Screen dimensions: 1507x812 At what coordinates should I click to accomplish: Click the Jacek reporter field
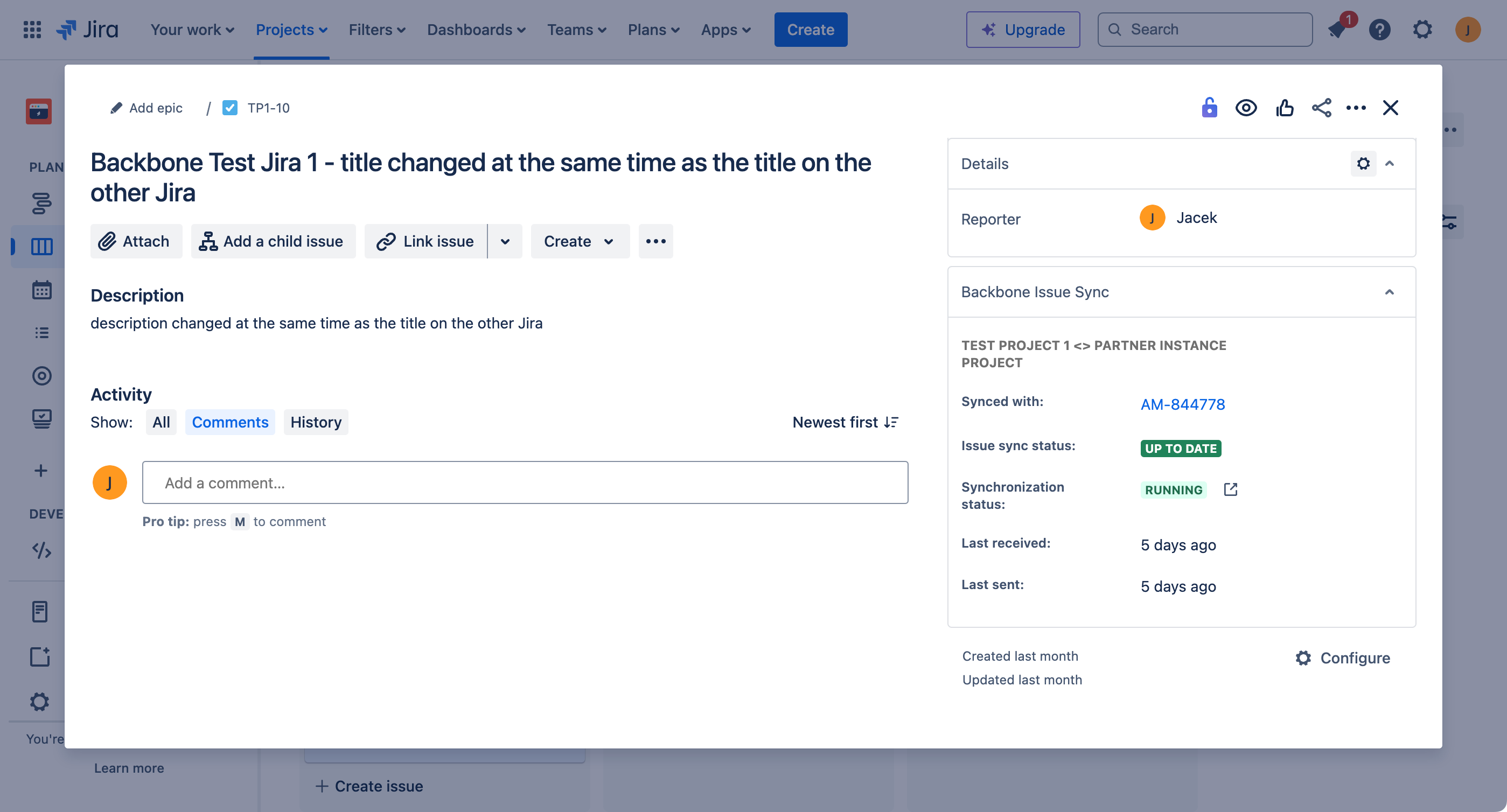coord(1178,218)
